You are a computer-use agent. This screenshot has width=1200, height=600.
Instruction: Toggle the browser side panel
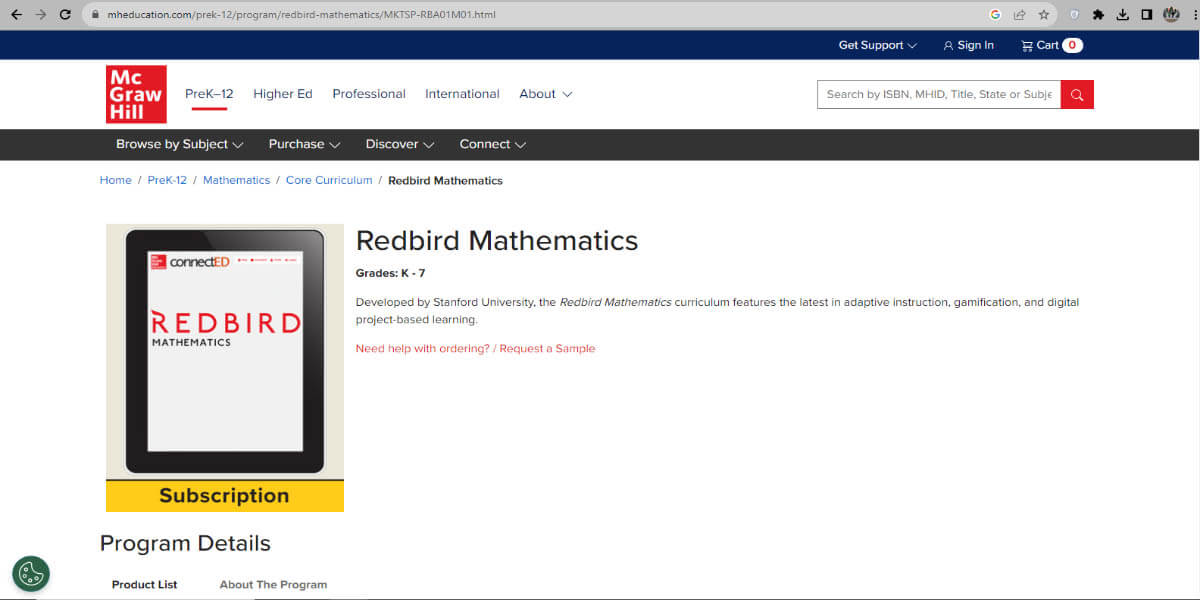[1147, 15]
